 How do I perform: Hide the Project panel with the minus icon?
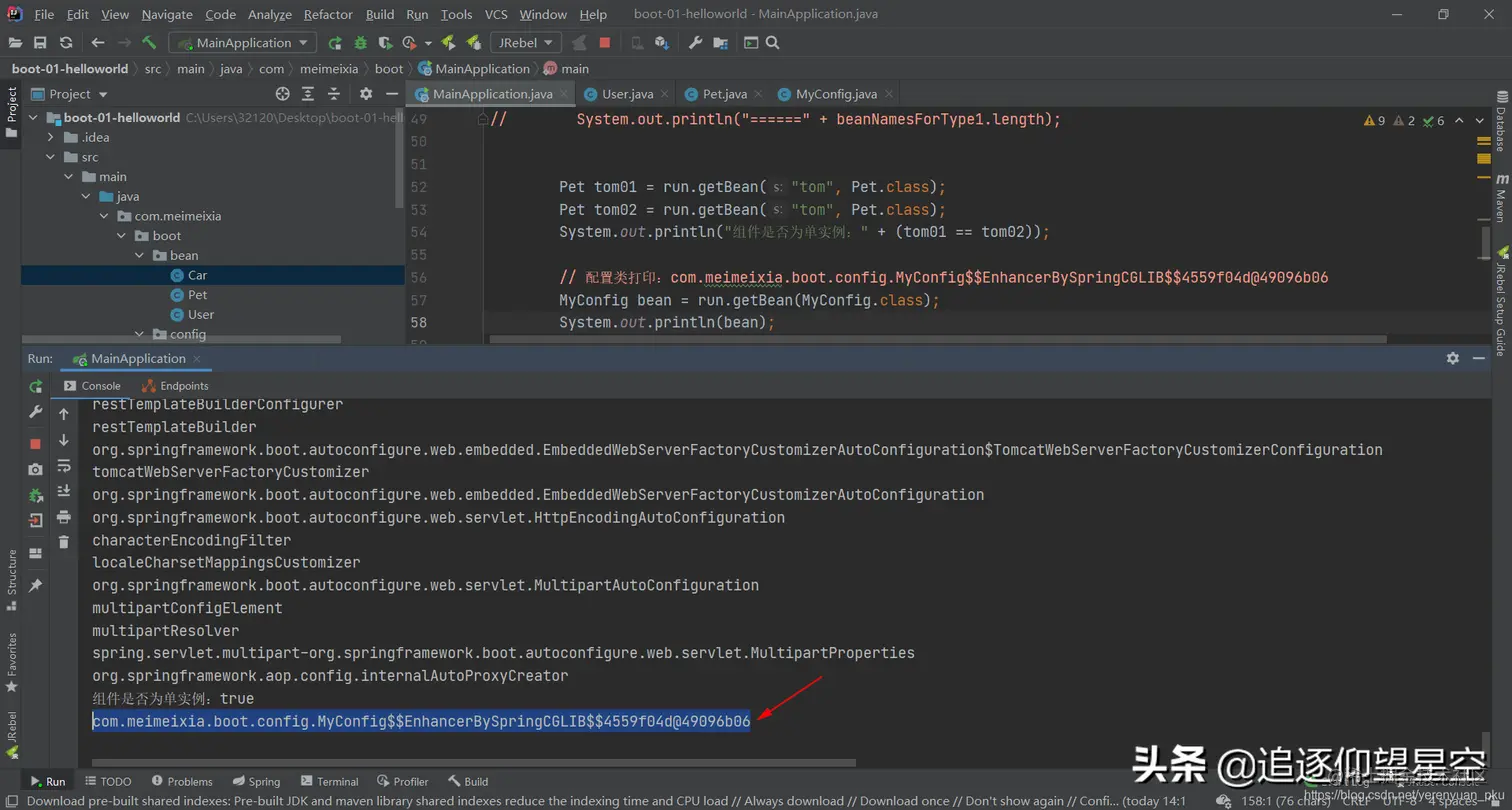click(392, 94)
